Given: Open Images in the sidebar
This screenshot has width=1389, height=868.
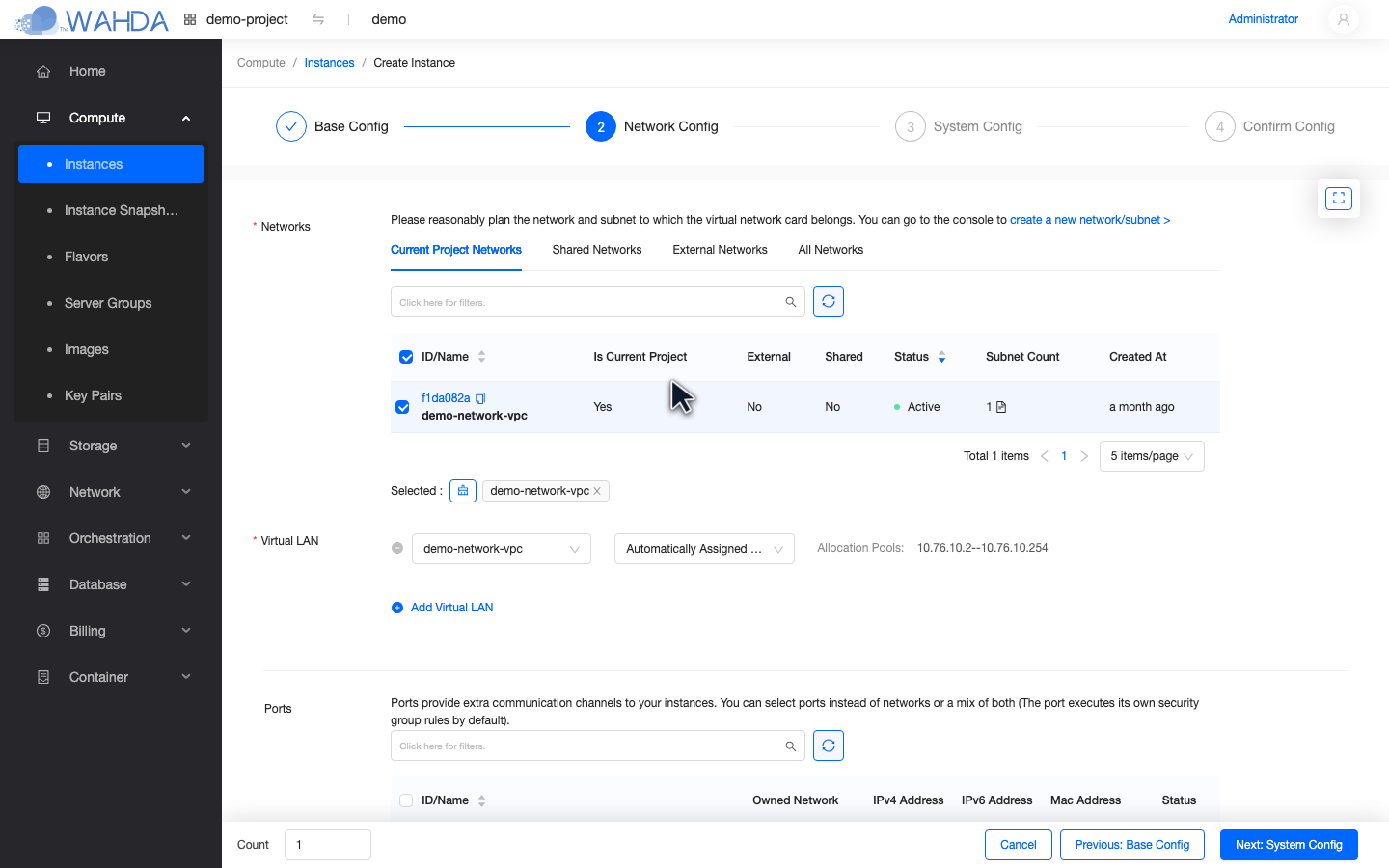Looking at the screenshot, I should pos(111,349).
